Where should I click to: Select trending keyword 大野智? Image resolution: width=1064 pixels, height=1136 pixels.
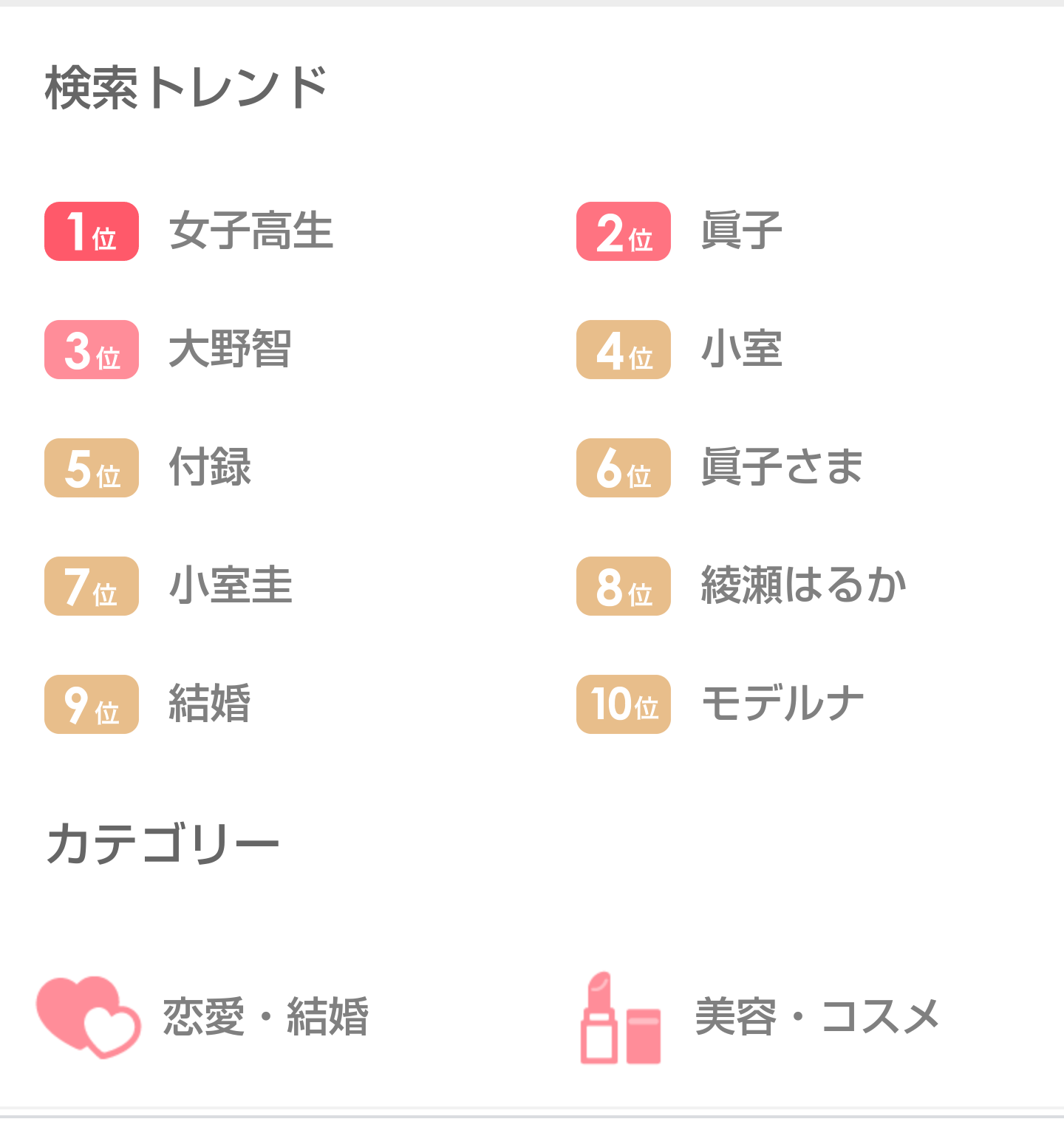tap(231, 349)
